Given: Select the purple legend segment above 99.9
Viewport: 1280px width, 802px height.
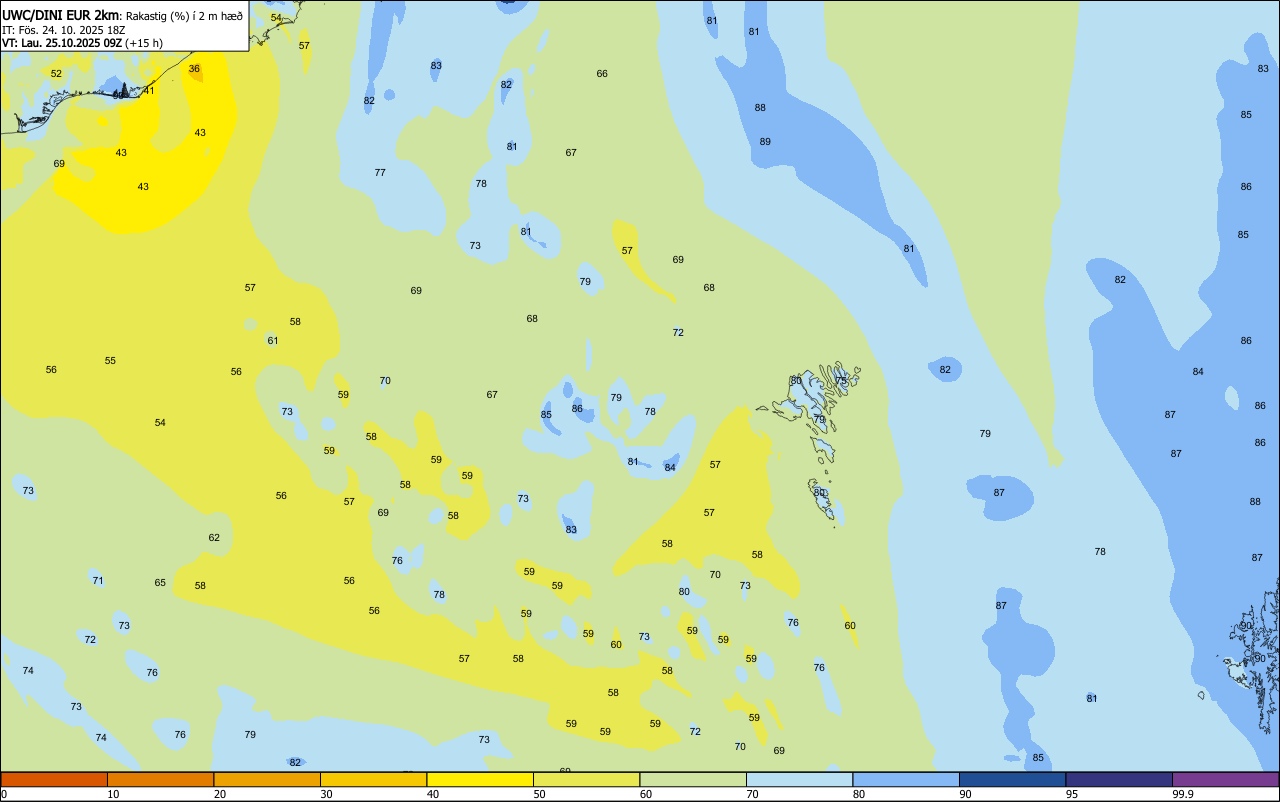Looking at the screenshot, I should (x=1225, y=779).
